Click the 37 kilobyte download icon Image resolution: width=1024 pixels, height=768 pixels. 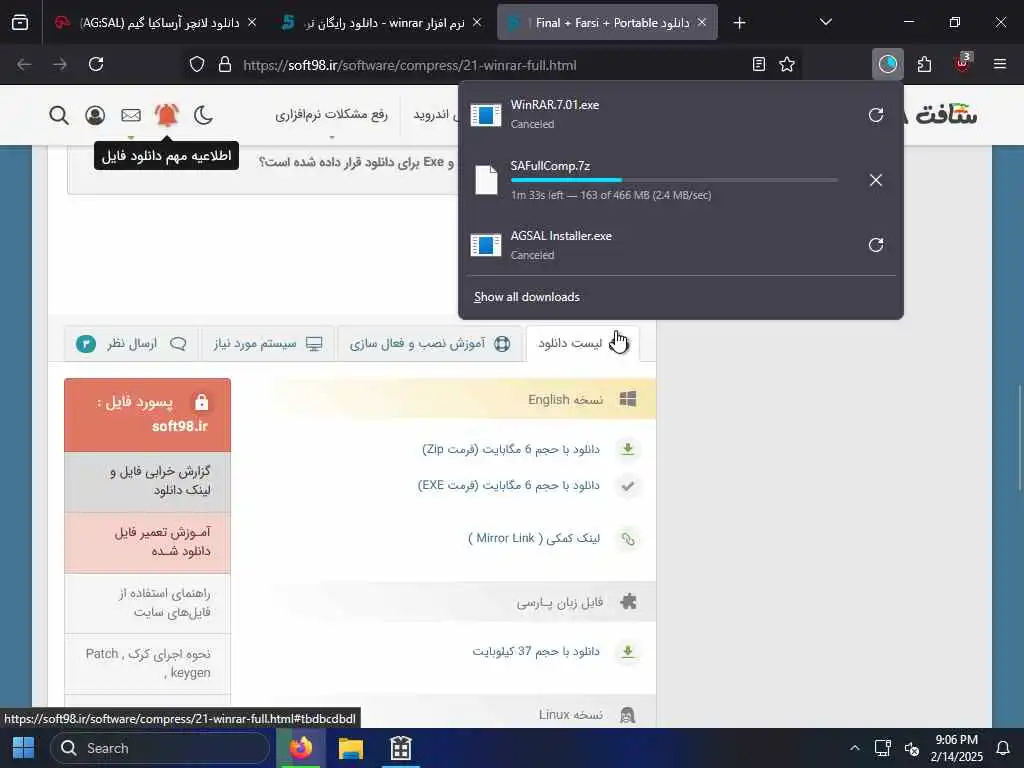point(628,652)
